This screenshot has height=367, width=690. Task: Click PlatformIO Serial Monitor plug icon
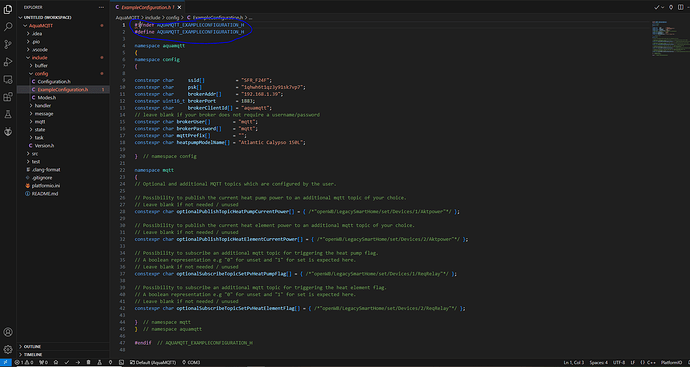click(110, 363)
